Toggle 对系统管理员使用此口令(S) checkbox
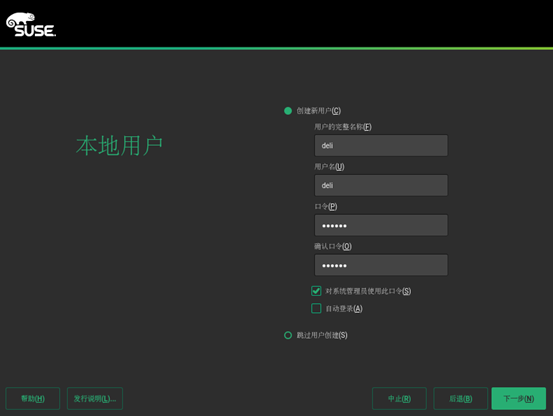Viewport: 553px width, 416px height. tap(316, 291)
